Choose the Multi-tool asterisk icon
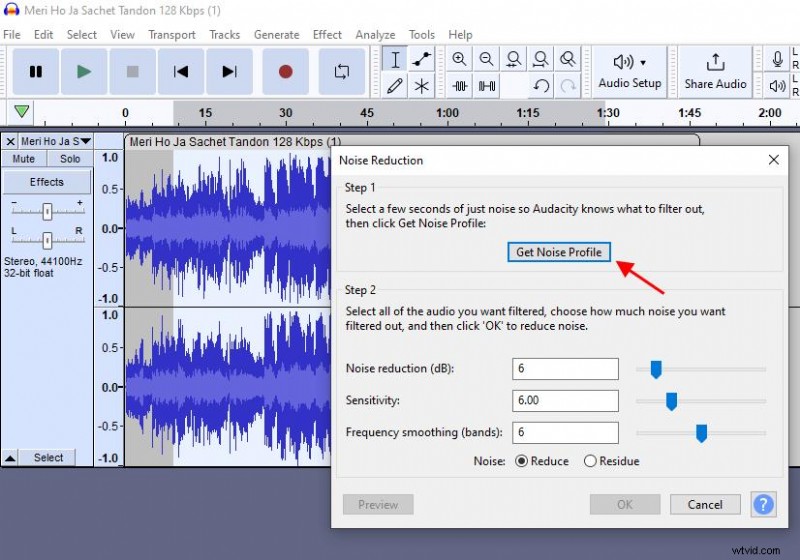The height and width of the screenshot is (560, 800). point(421,86)
